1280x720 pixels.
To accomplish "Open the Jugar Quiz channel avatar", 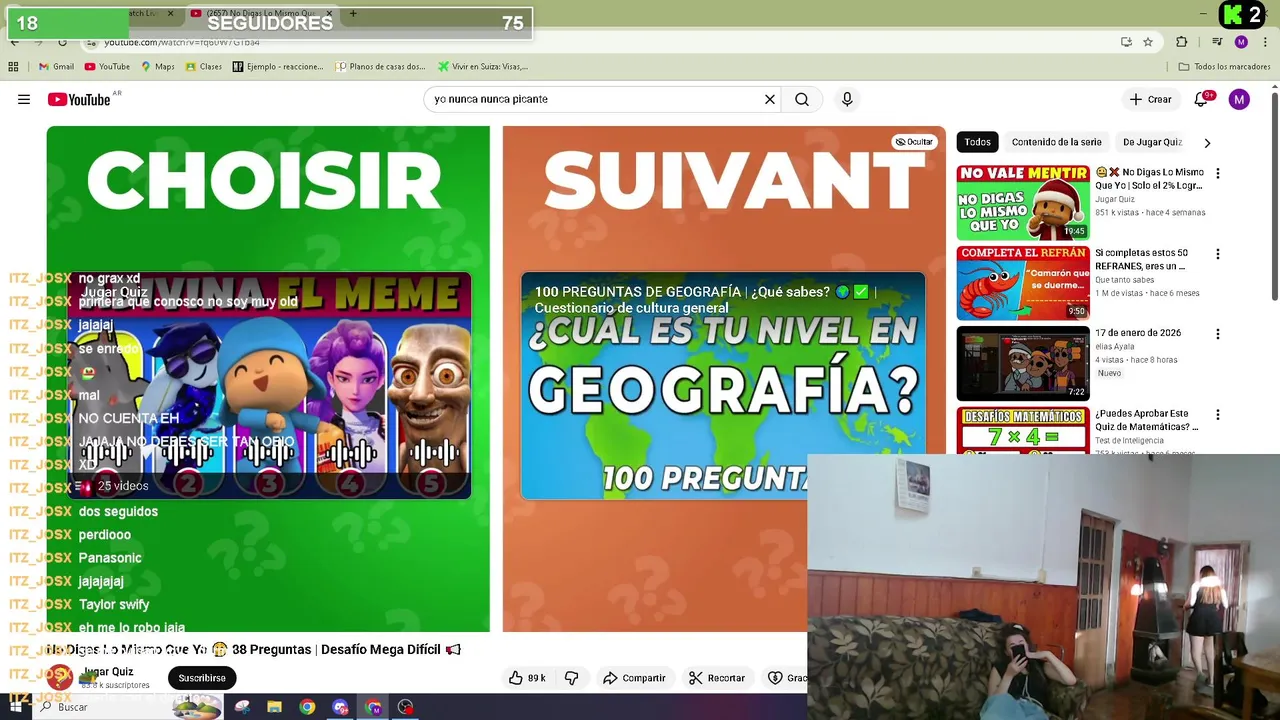I will 60,677.
